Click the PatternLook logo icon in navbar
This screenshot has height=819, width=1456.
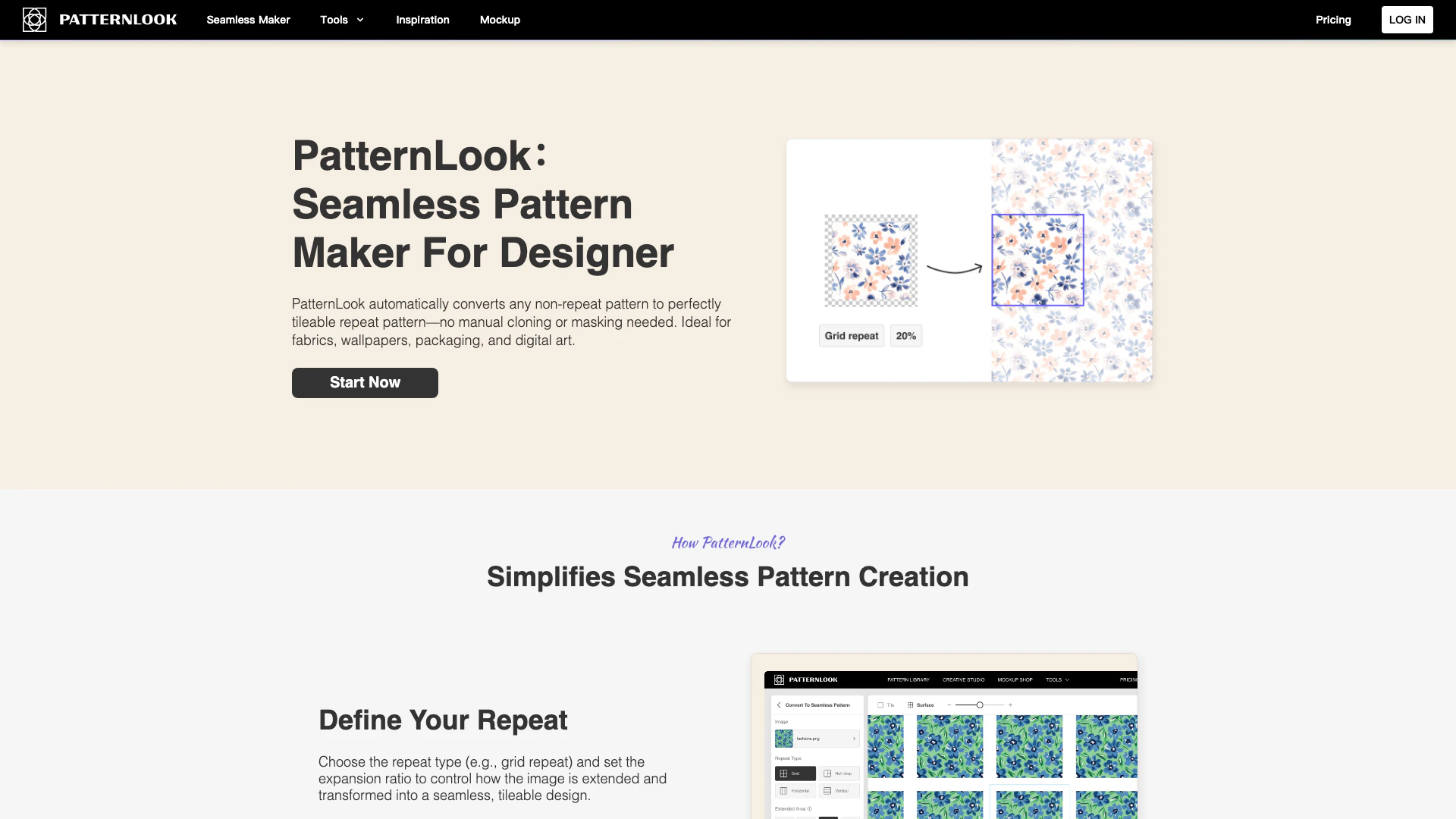point(34,20)
